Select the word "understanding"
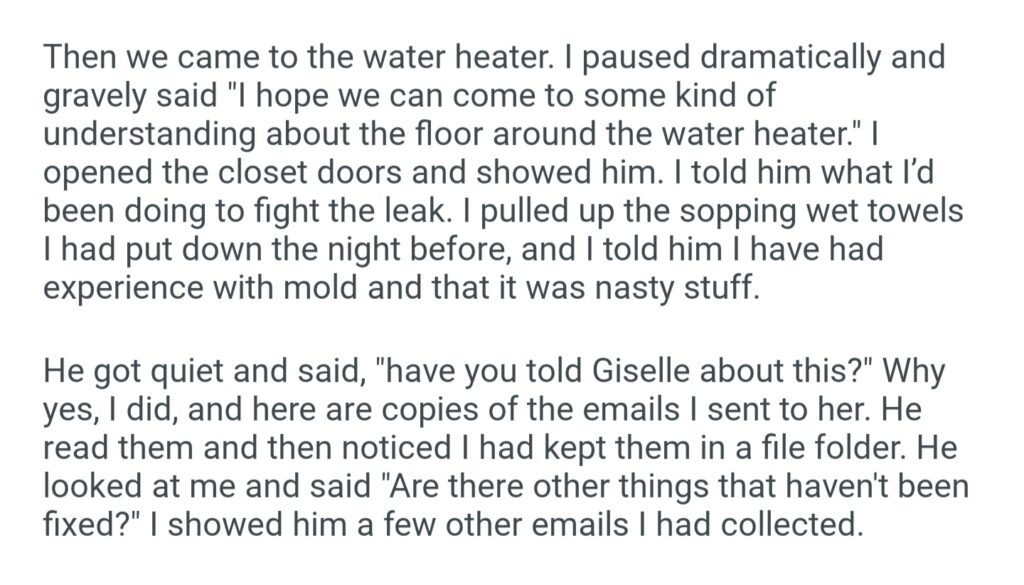The width and height of the screenshot is (1024, 585). coord(144,136)
